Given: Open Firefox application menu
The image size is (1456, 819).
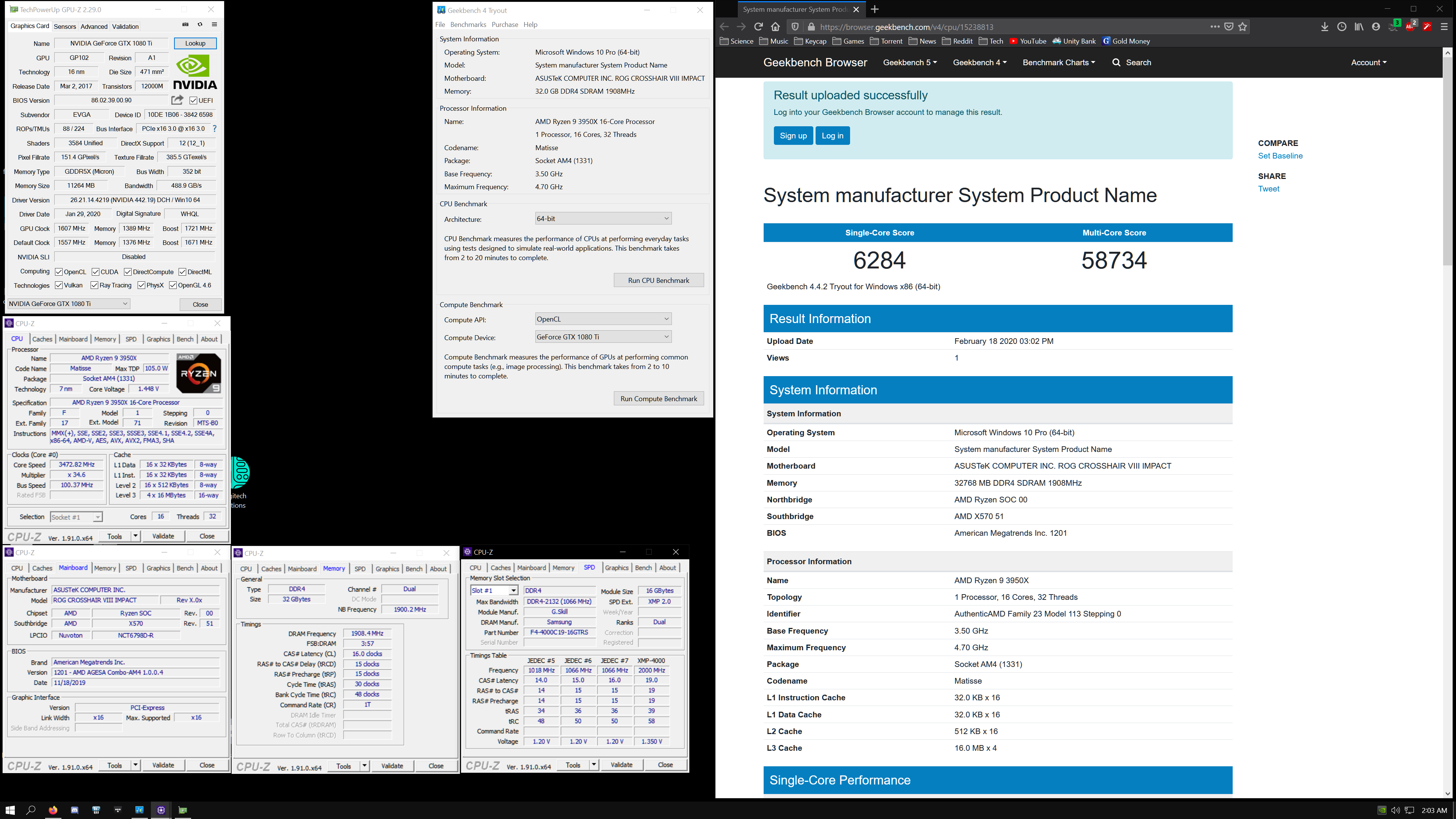Looking at the screenshot, I should click(1444, 27).
